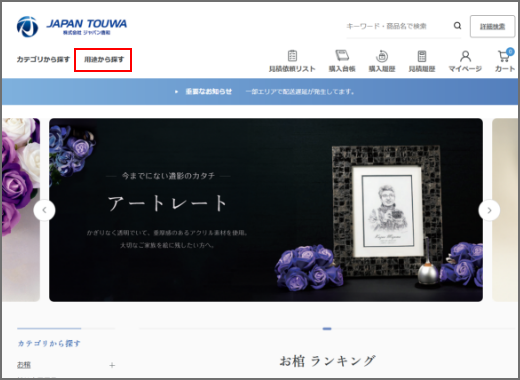520x380 pixels.
Task: Show previous banner slide arrow
Action: 44,210
